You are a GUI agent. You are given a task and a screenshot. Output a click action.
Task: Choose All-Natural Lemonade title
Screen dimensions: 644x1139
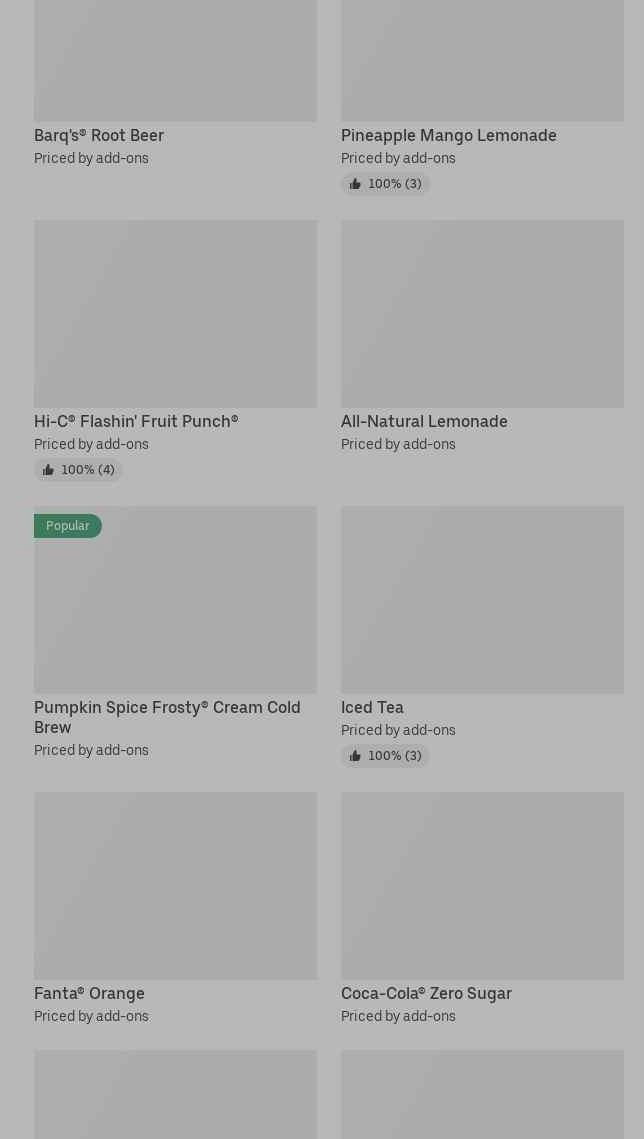(x=424, y=421)
